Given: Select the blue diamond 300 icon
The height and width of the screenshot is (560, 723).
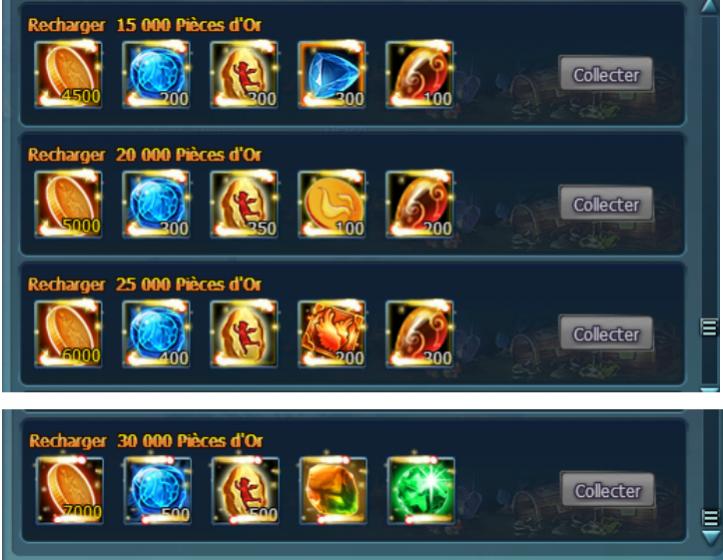Looking at the screenshot, I should [332, 74].
